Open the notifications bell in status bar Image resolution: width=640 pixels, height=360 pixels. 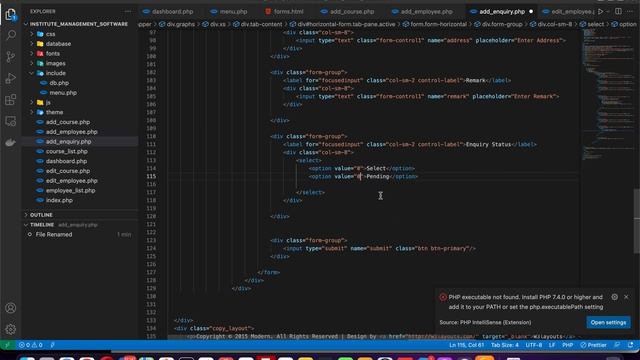(x=631, y=345)
